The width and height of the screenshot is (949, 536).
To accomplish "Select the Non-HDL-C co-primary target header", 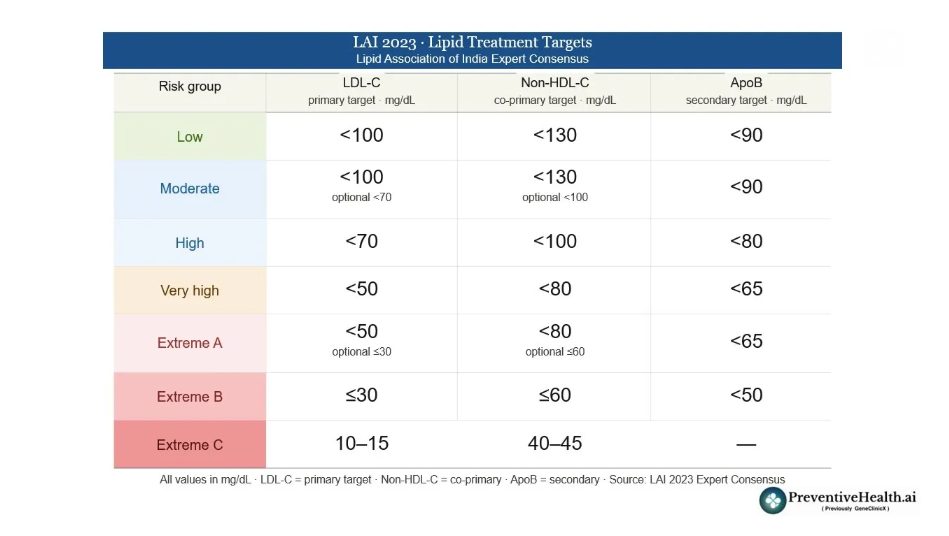I will click(x=555, y=91).
